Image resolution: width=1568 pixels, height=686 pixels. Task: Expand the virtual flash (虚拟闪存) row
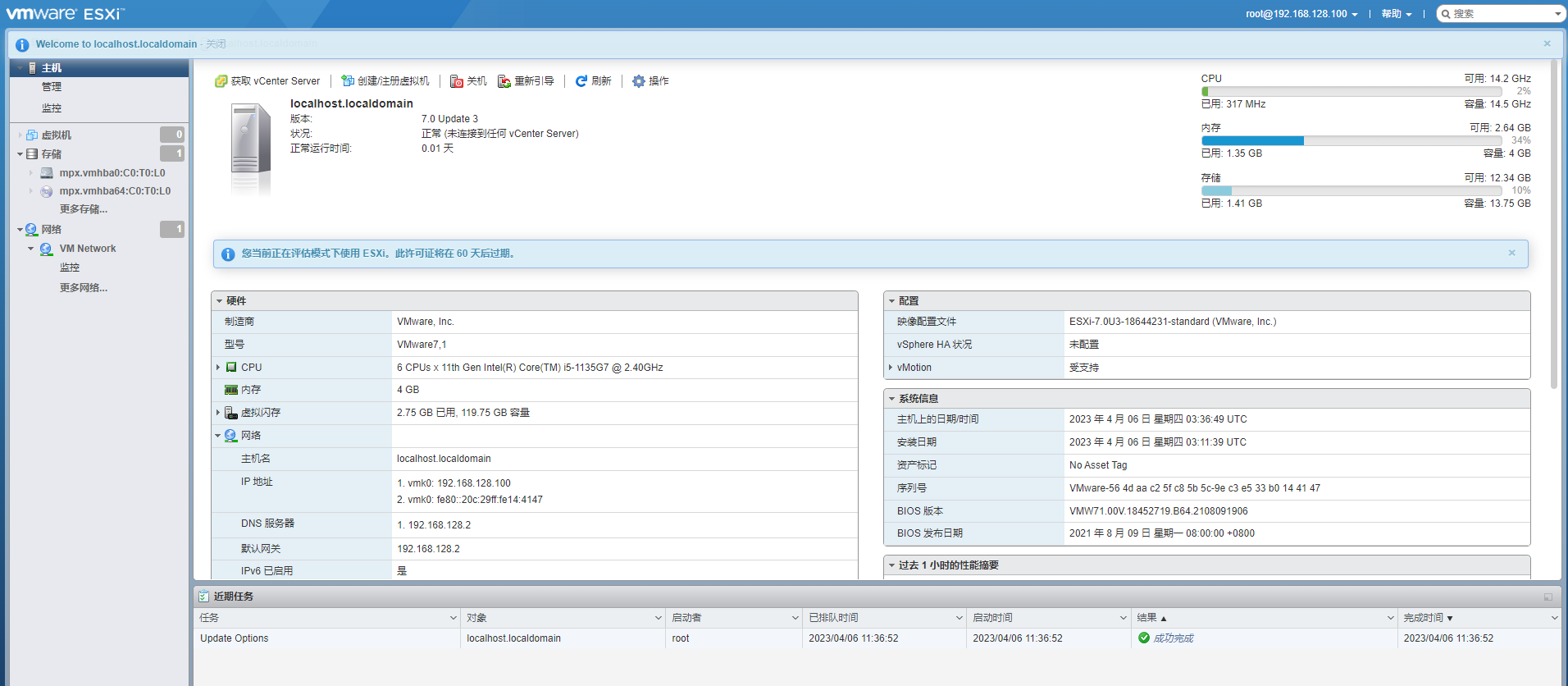point(218,413)
